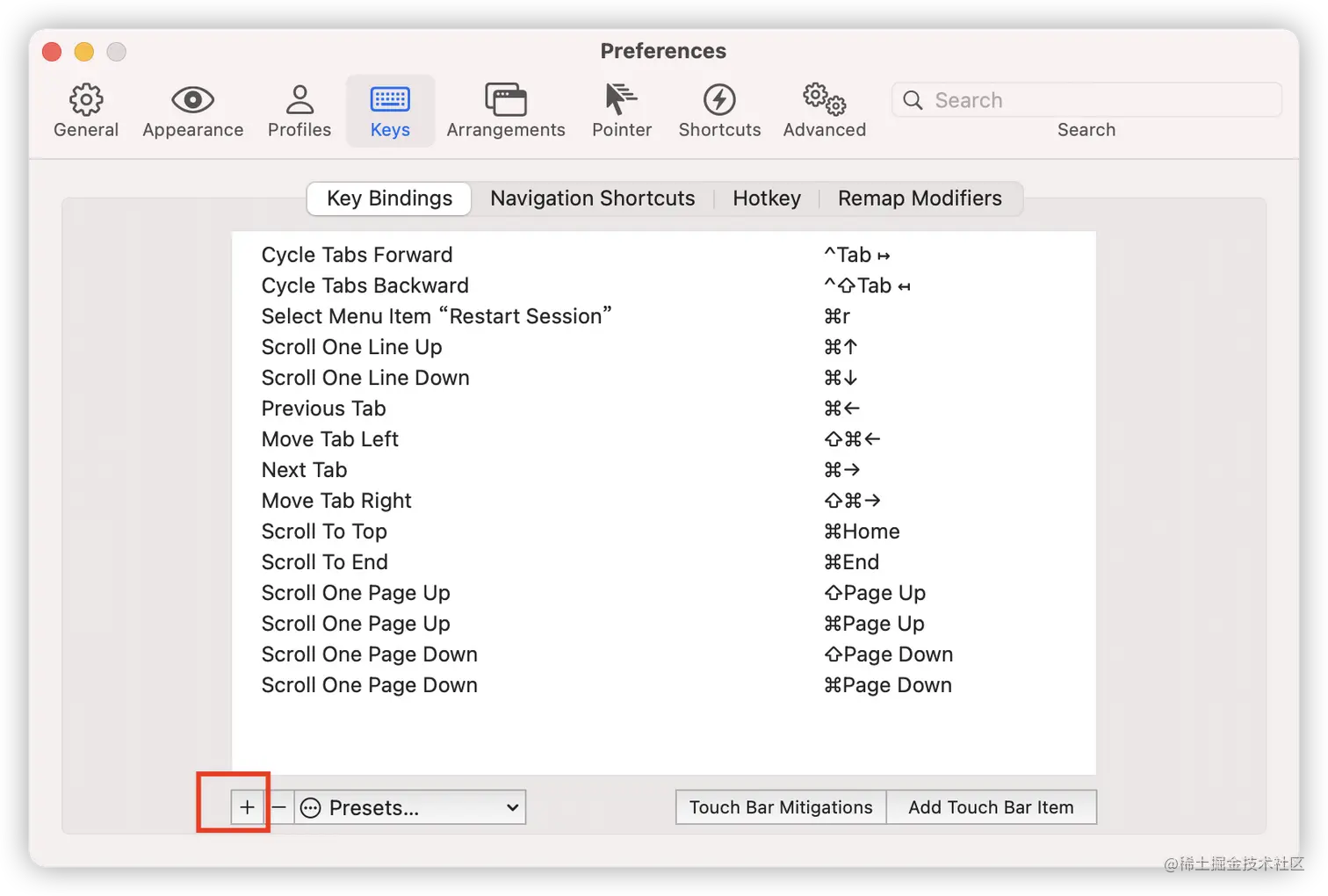Click the plus button to add key binding

248,807
